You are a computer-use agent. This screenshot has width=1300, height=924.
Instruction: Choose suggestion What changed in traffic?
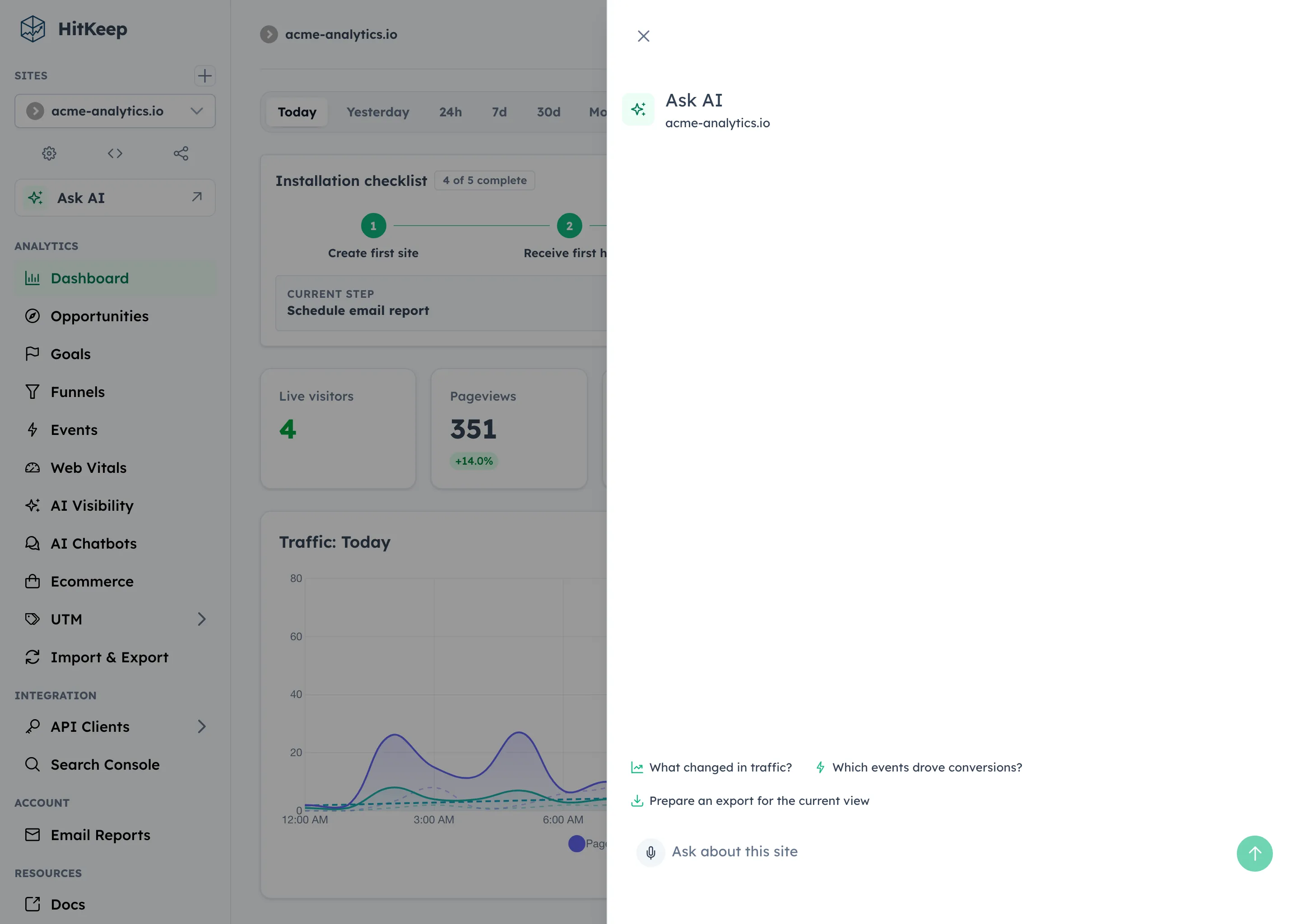click(x=711, y=767)
